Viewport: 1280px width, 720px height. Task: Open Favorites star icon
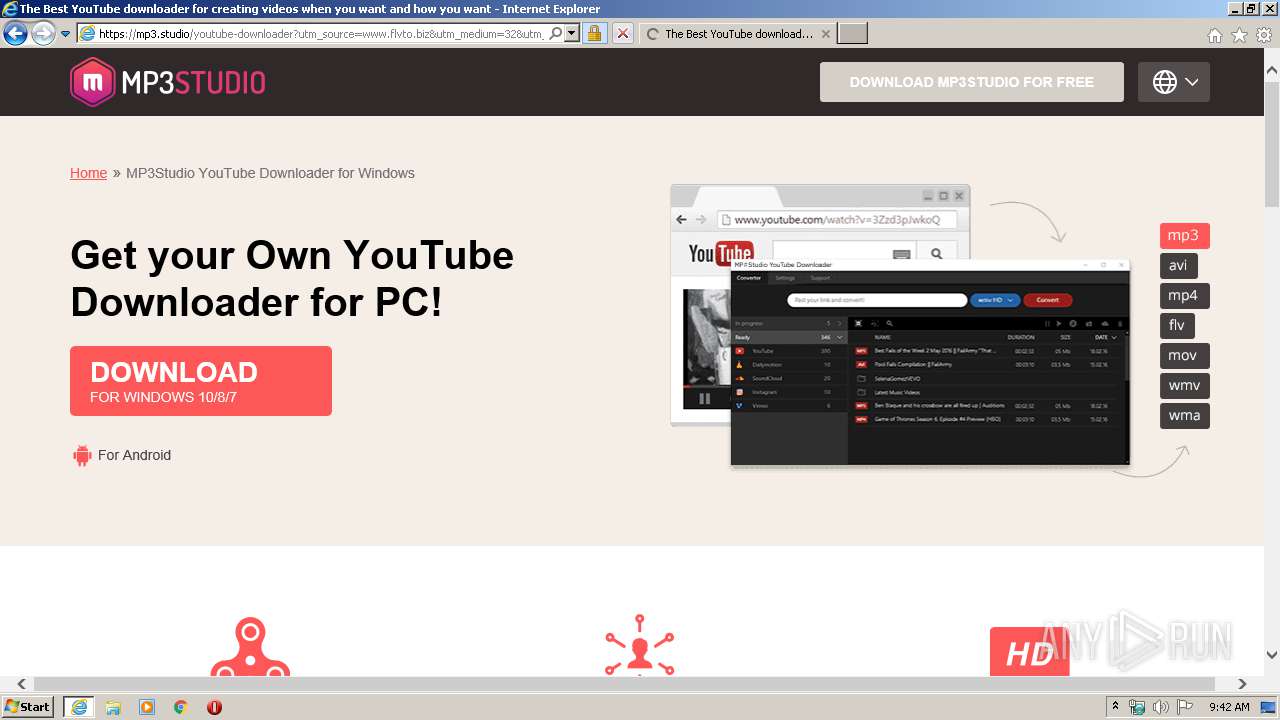click(1239, 35)
